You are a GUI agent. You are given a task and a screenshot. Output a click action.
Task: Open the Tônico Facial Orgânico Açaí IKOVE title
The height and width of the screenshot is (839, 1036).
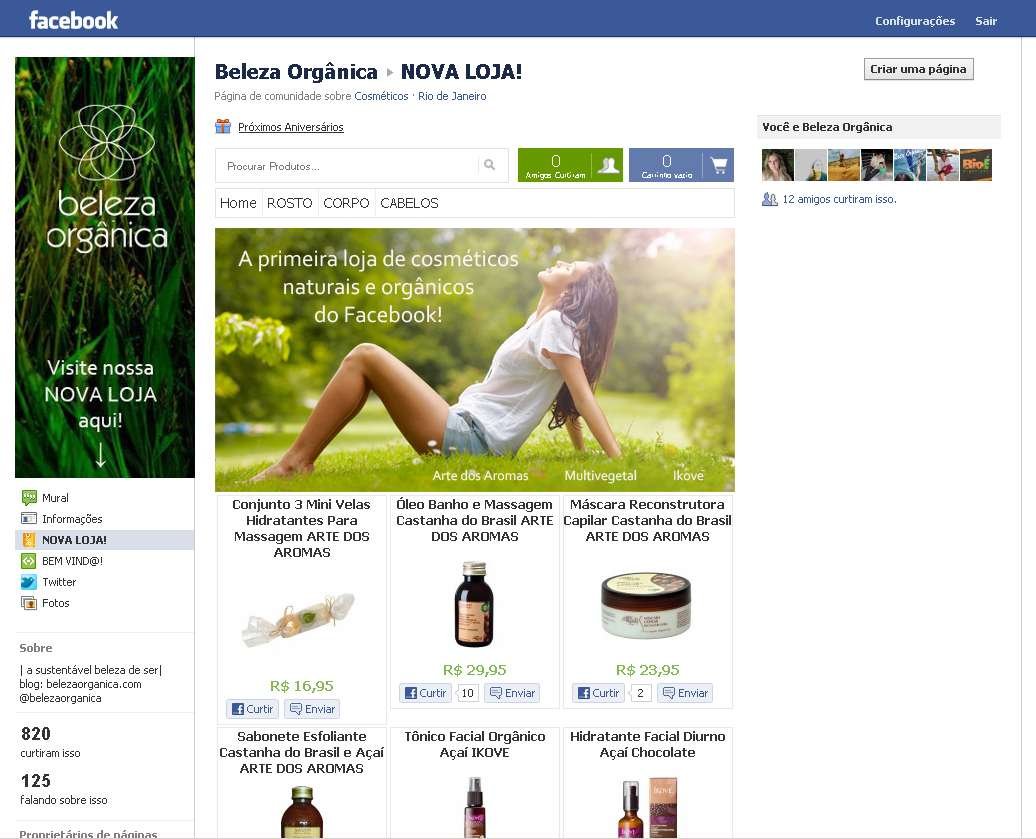(x=474, y=745)
